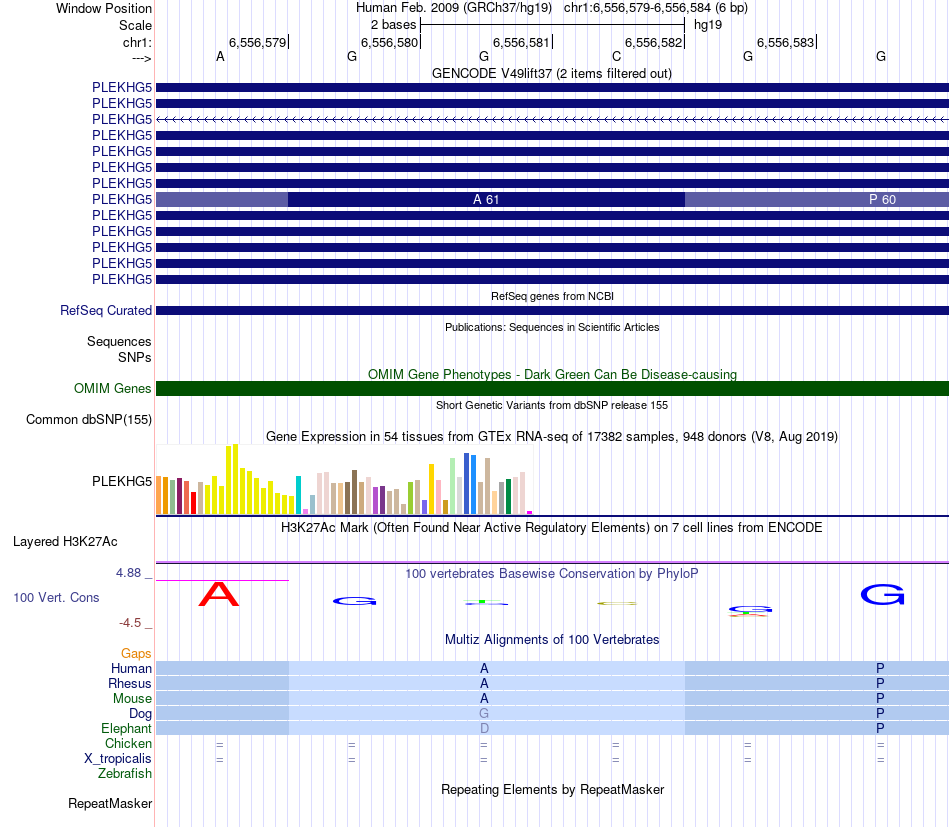Click the A 61 codon block

[486, 199]
